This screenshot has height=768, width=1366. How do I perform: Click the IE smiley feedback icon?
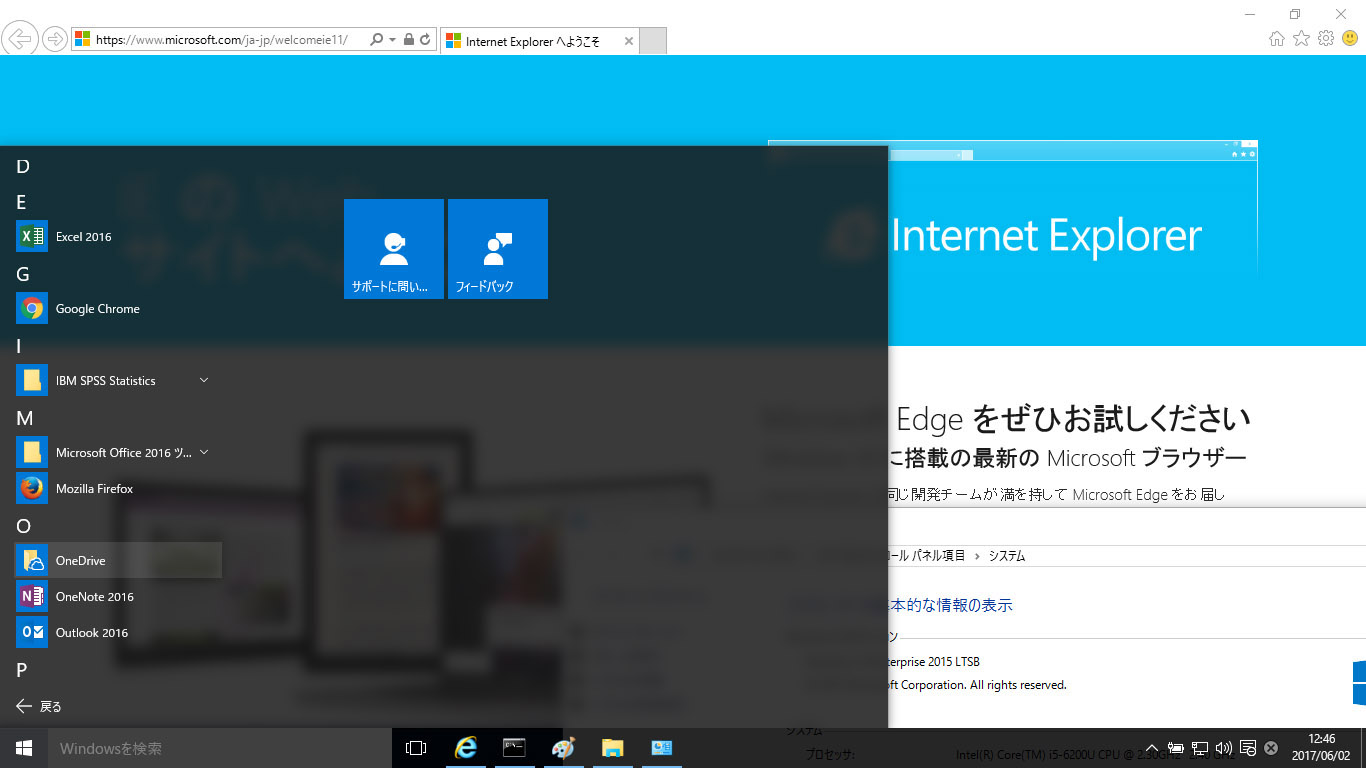1350,39
